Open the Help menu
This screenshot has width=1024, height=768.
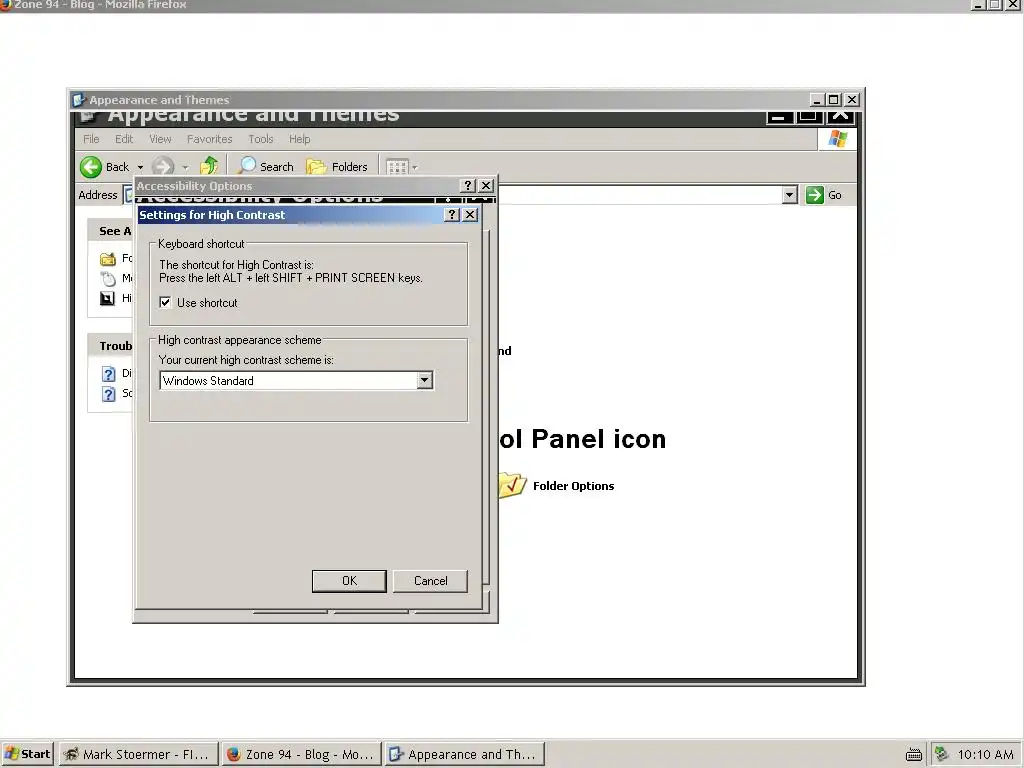pos(300,139)
